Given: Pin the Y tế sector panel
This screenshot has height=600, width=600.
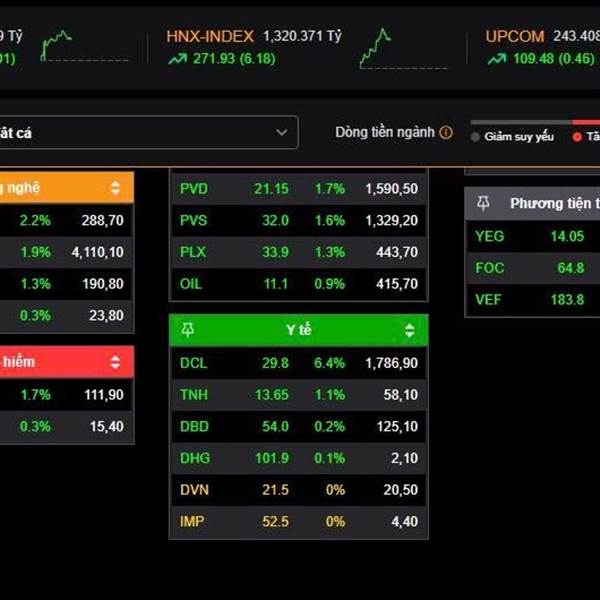Looking at the screenshot, I should click(187, 330).
